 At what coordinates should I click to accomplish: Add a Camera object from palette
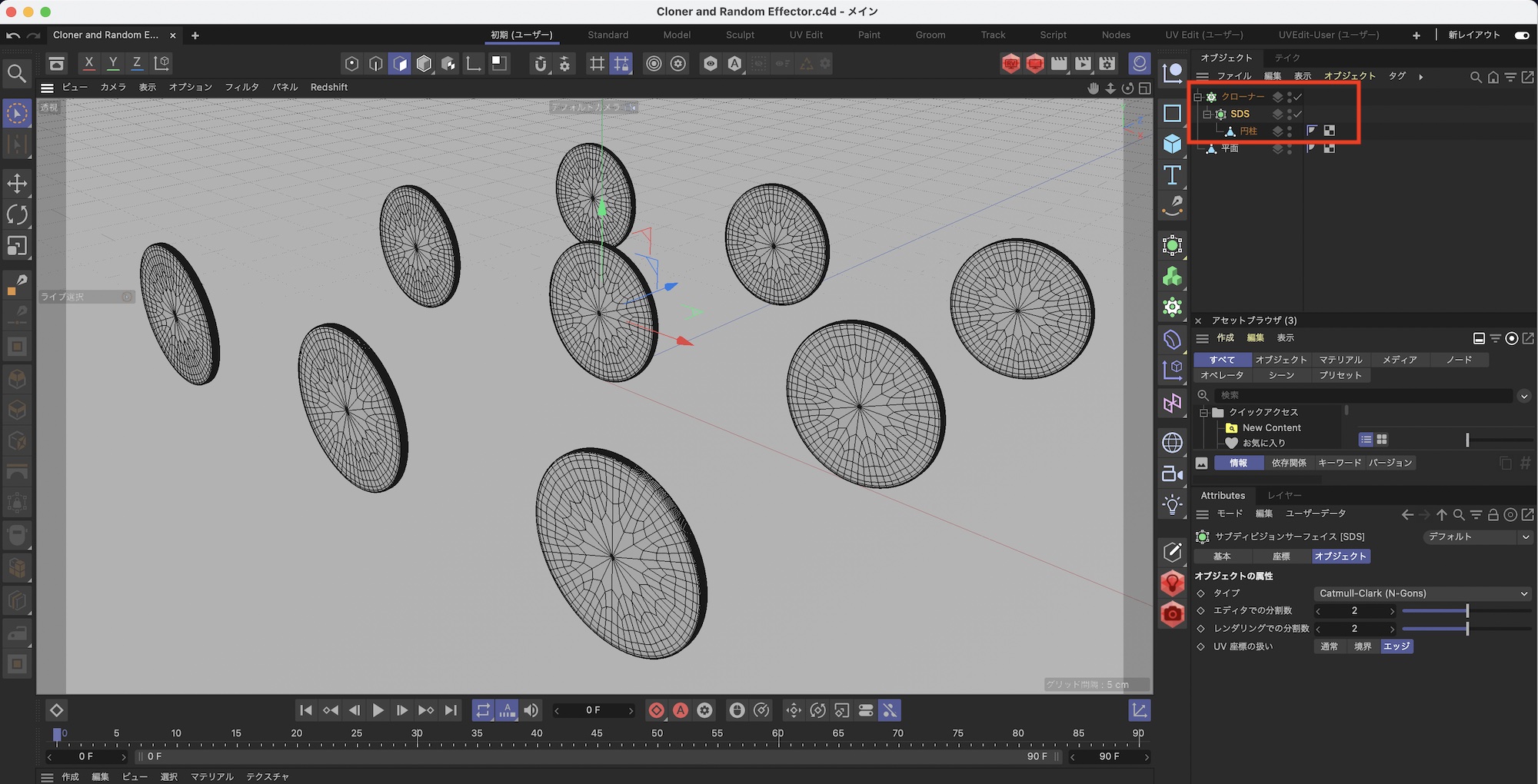click(1172, 474)
